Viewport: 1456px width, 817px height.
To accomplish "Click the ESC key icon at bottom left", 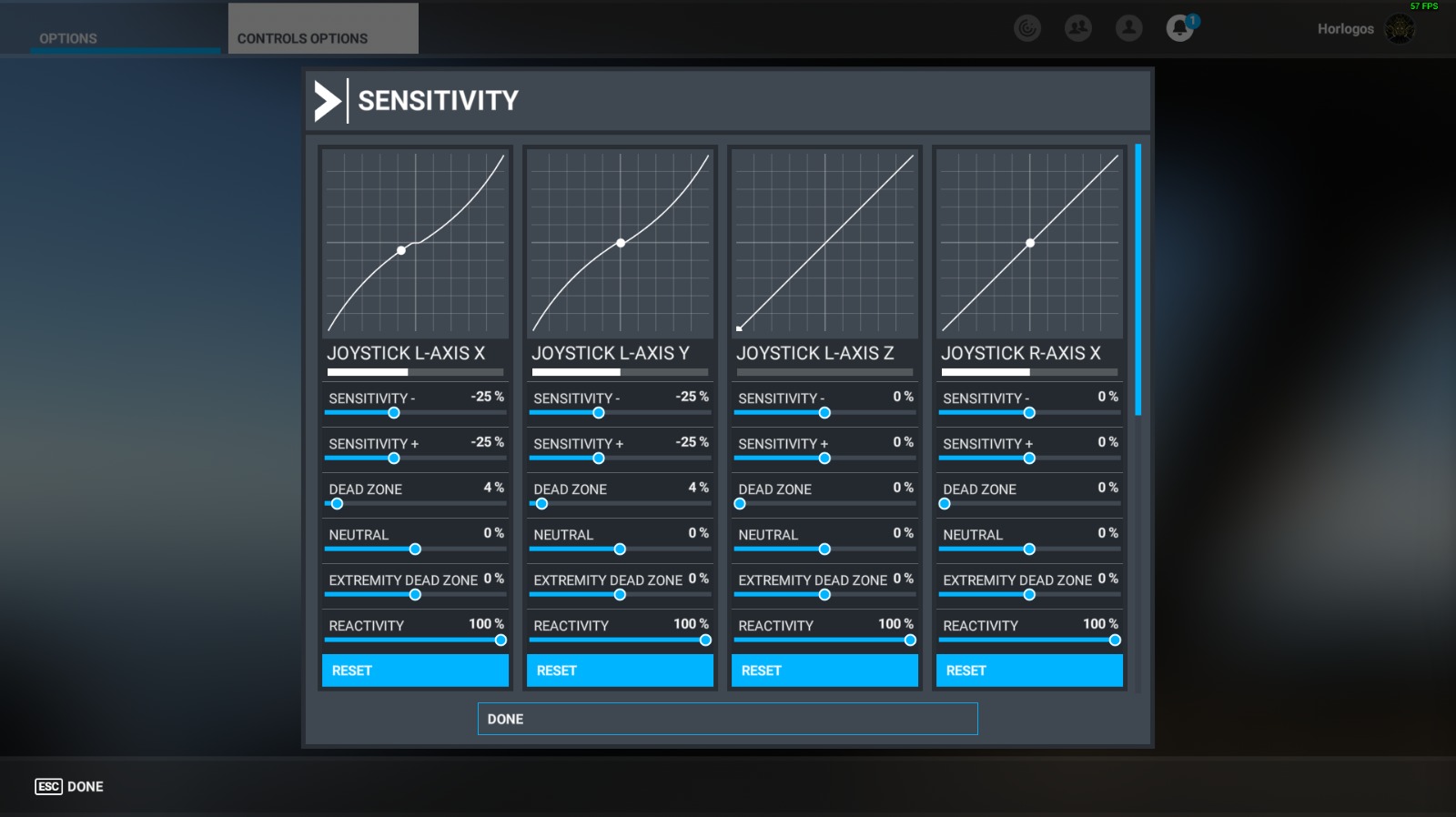I will [48, 787].
